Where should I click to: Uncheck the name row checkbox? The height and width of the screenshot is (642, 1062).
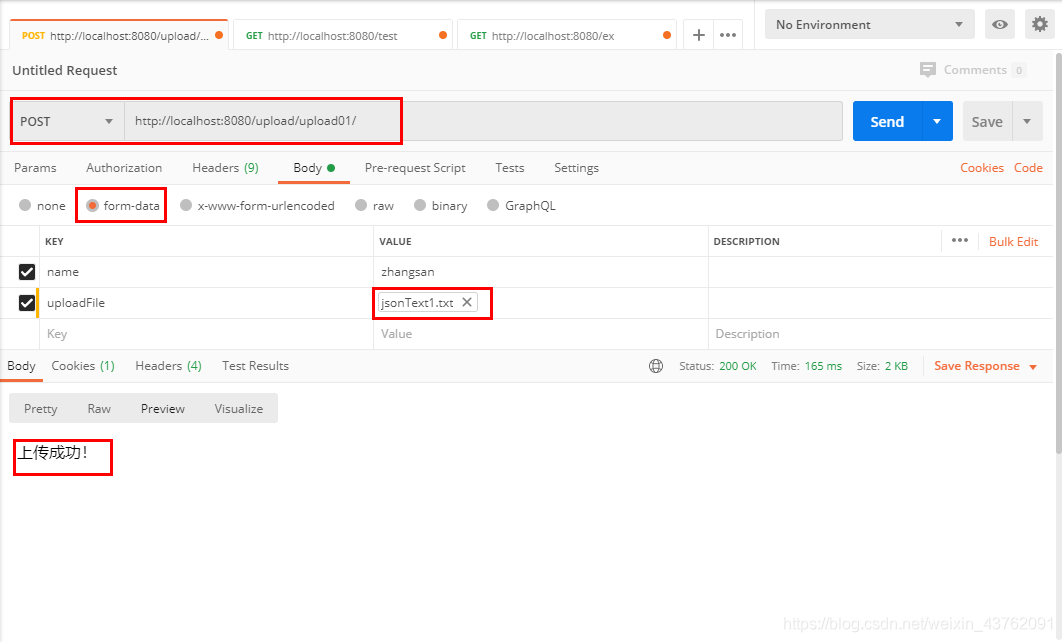click(26, 272)
